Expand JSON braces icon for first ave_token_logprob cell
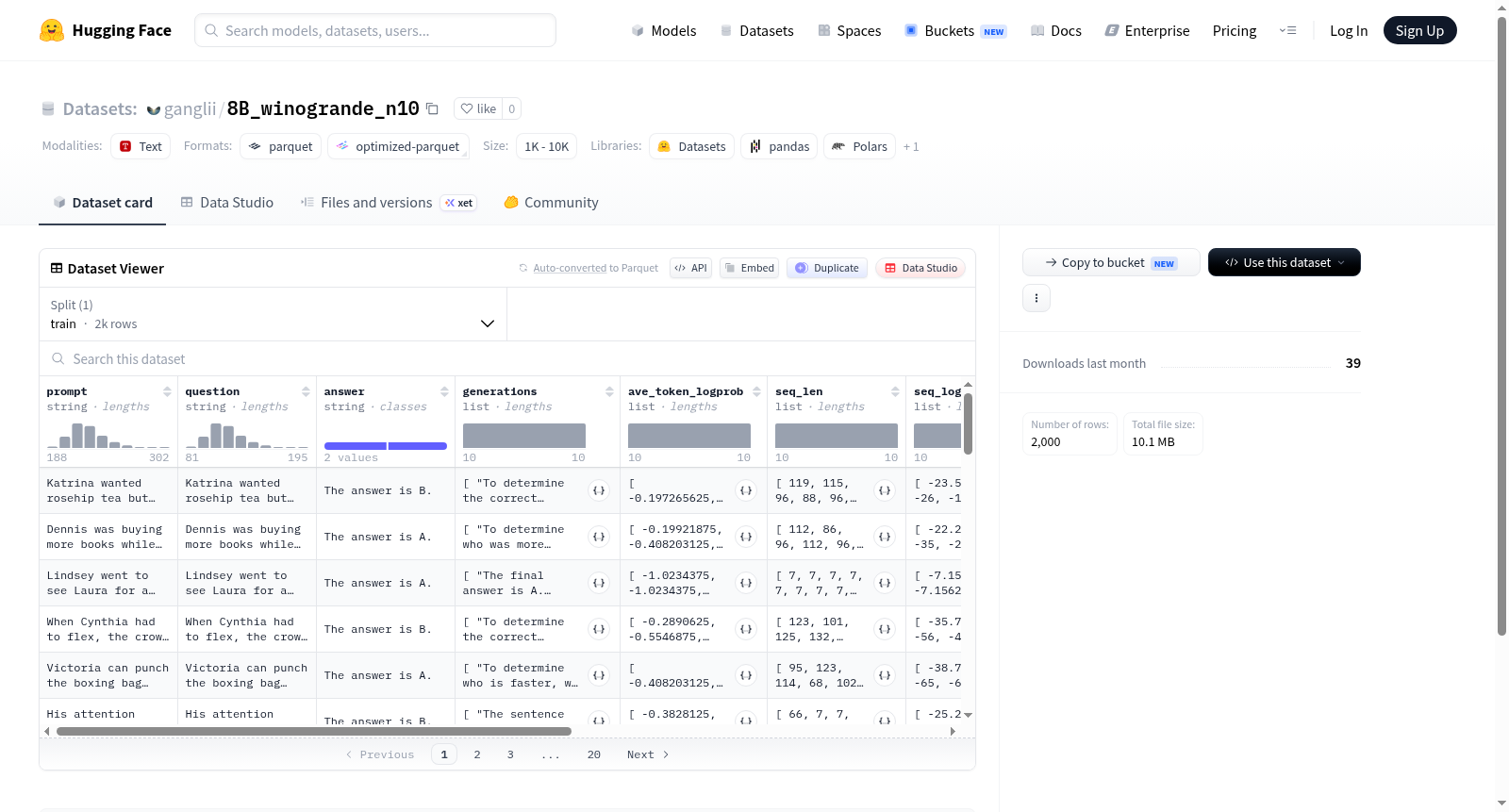The image size is (1509, 812). (x=746, y=490)
